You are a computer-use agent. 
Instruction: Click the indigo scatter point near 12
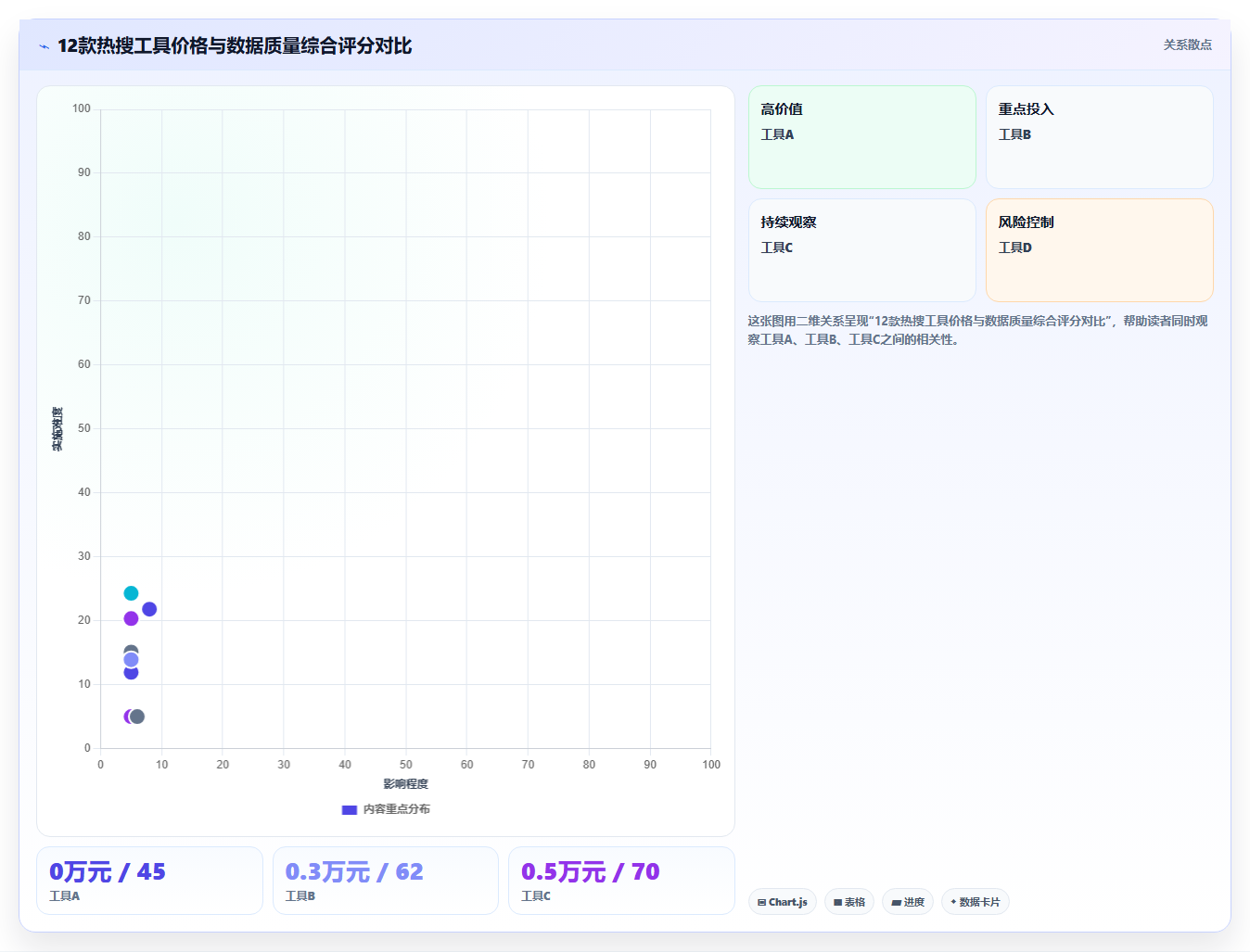131,673
